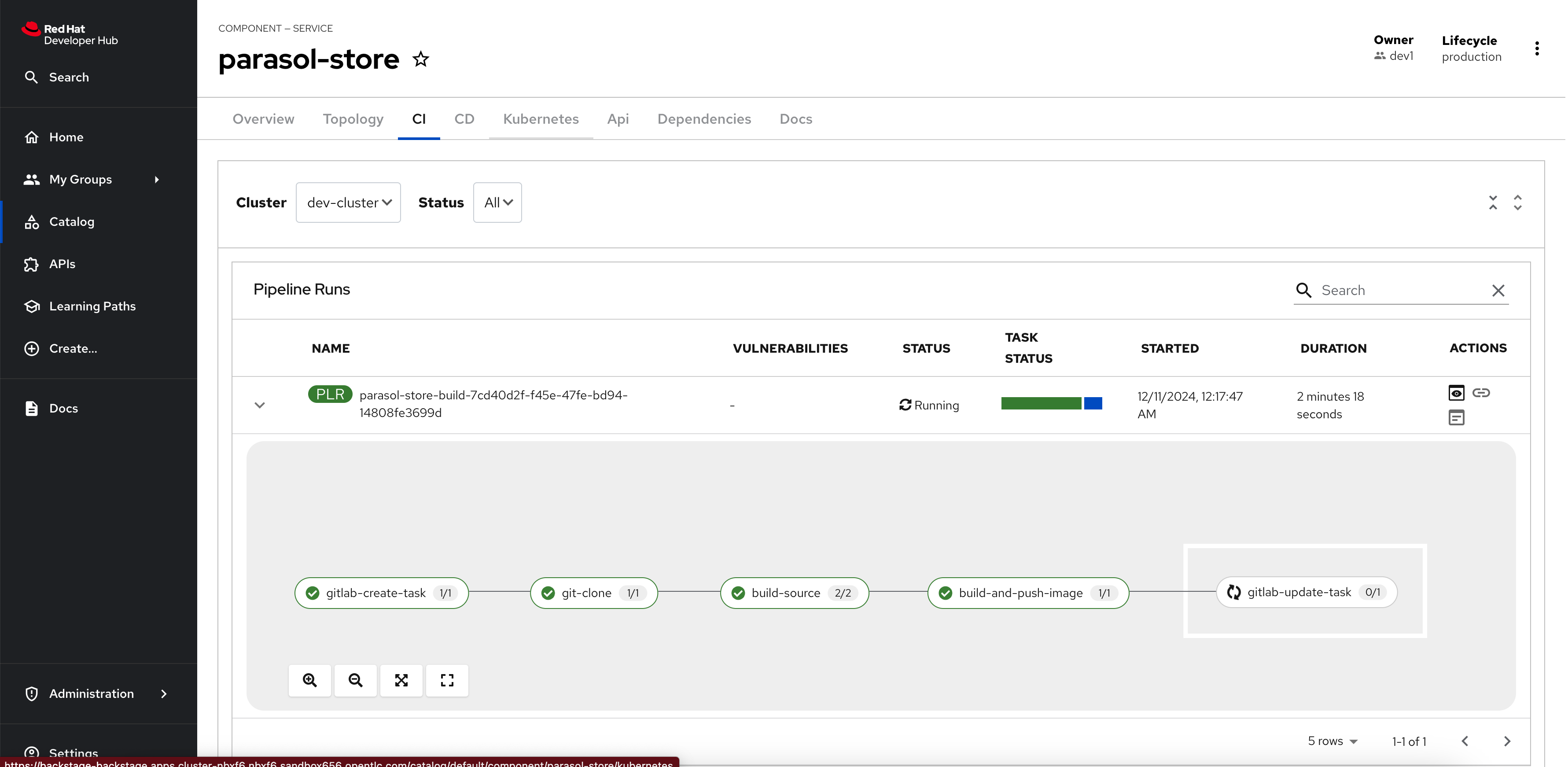This screenshot has width=1568, height=767.
Task: Toggle the pipeline run row expander
Action: point(260,405)
